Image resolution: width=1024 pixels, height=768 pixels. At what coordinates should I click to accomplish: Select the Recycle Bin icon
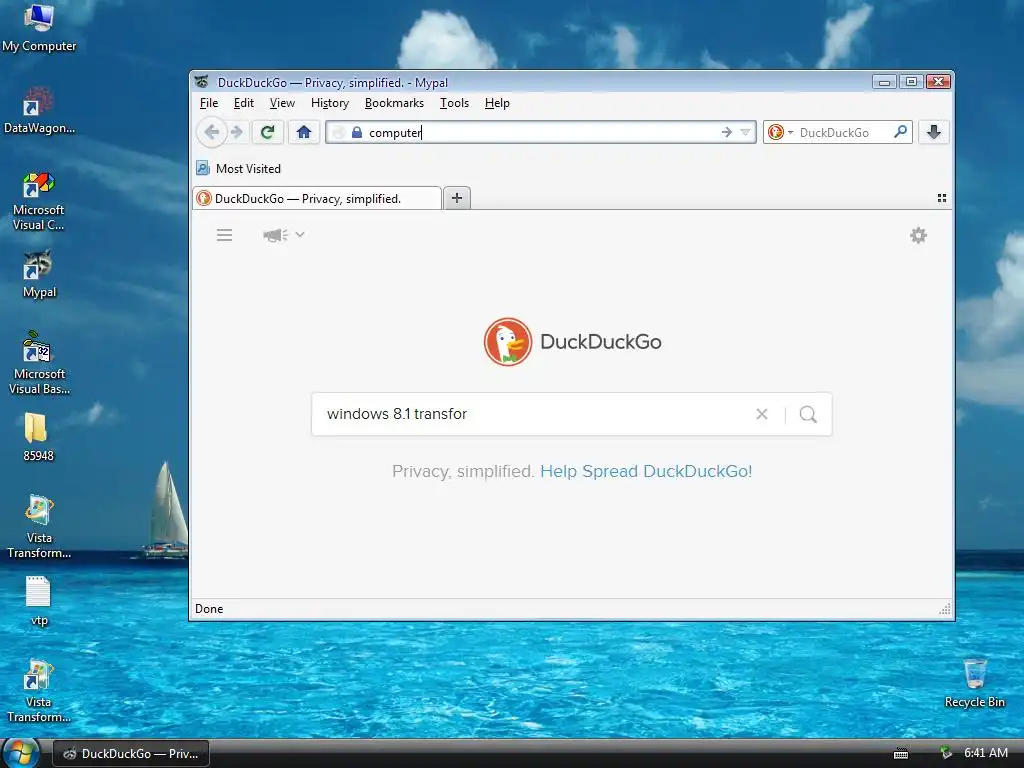[974, 683]
